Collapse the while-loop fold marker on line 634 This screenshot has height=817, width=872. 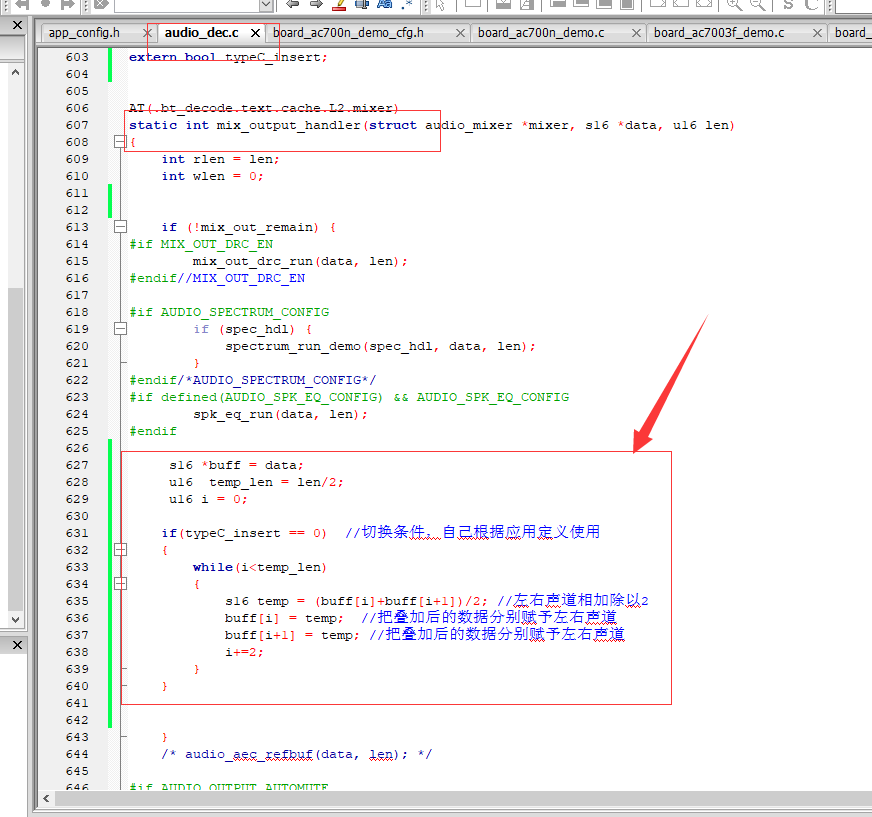(120, 584)
